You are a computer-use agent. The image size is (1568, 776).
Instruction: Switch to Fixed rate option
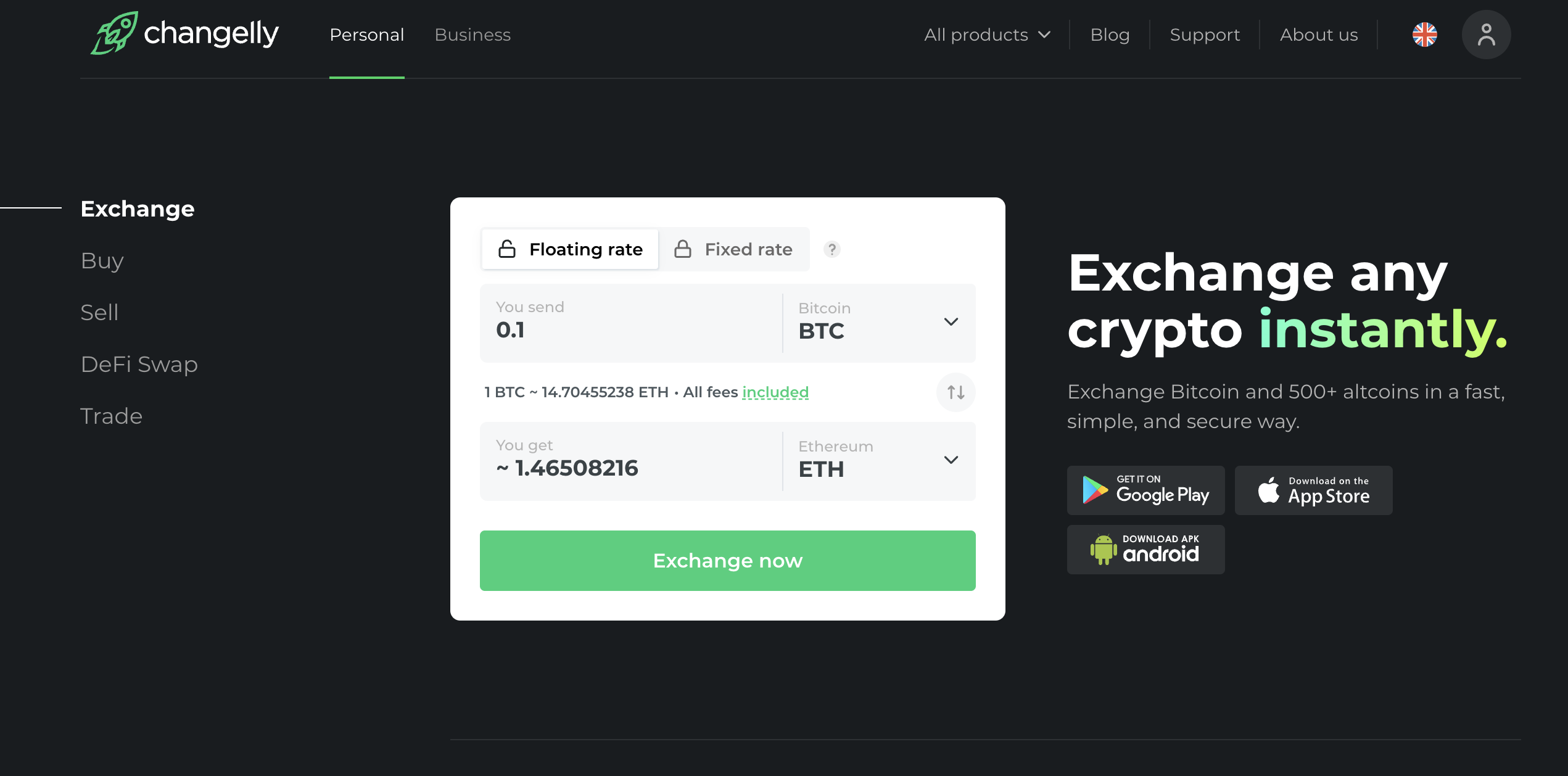click(733, 249)
